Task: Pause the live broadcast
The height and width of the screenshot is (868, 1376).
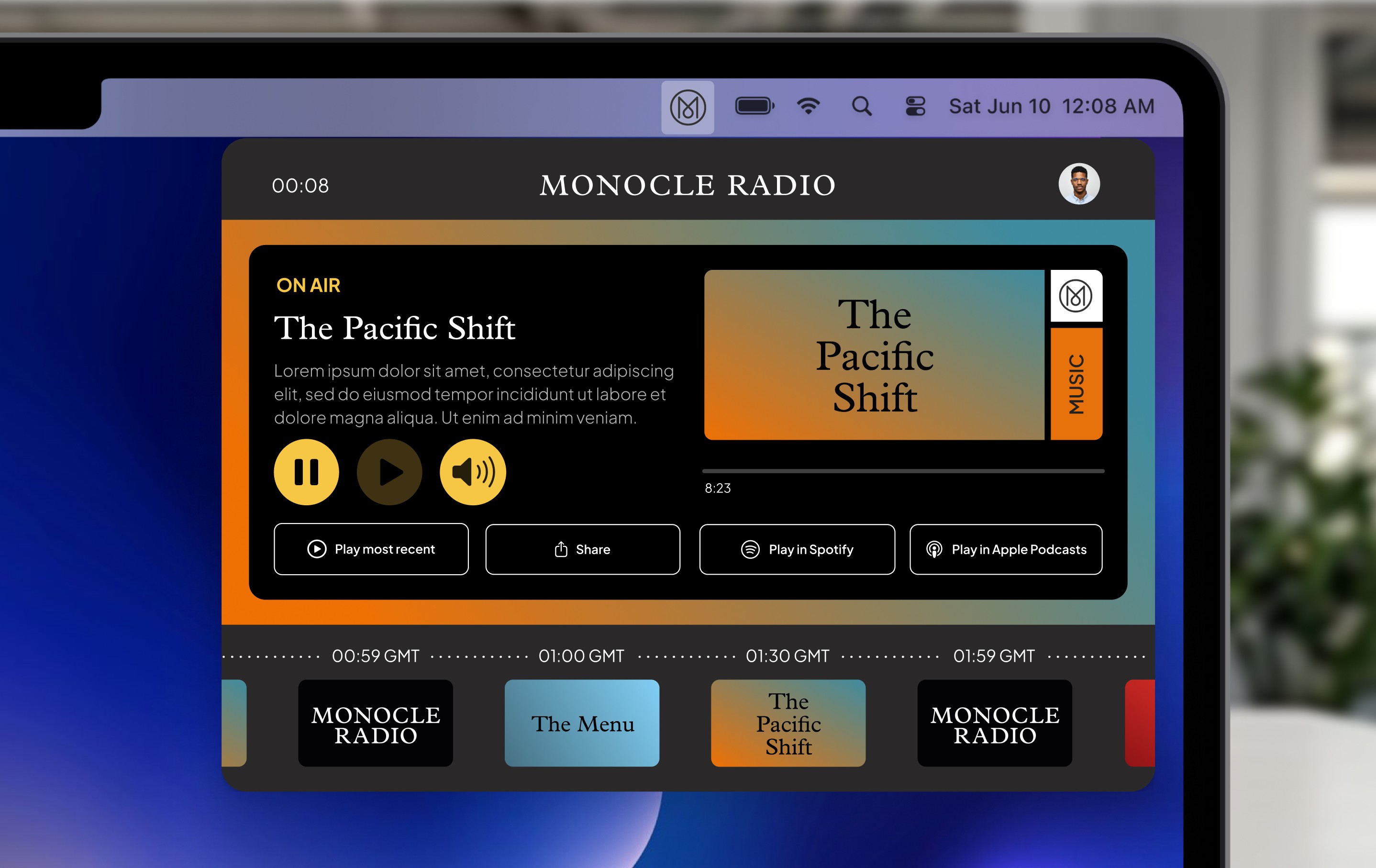Action: [306, 472]
